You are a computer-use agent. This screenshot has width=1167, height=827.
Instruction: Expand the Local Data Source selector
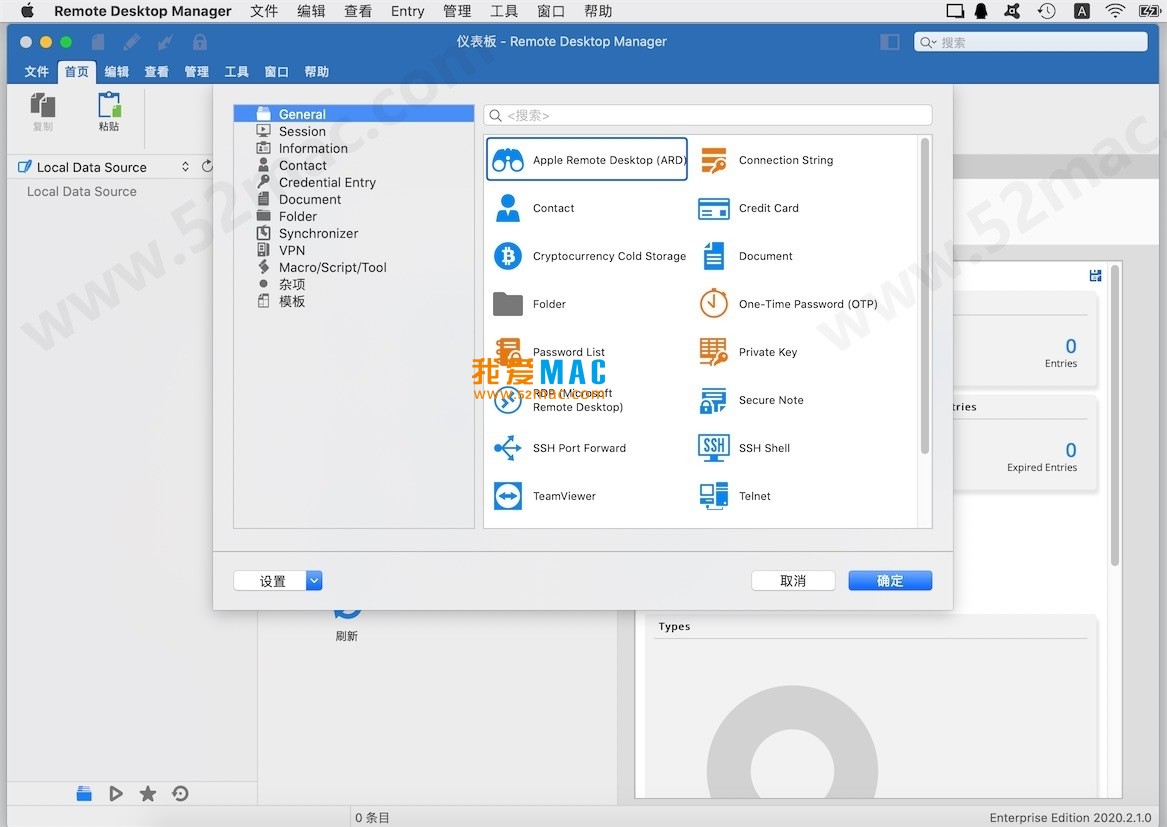[x=185, y=167]
